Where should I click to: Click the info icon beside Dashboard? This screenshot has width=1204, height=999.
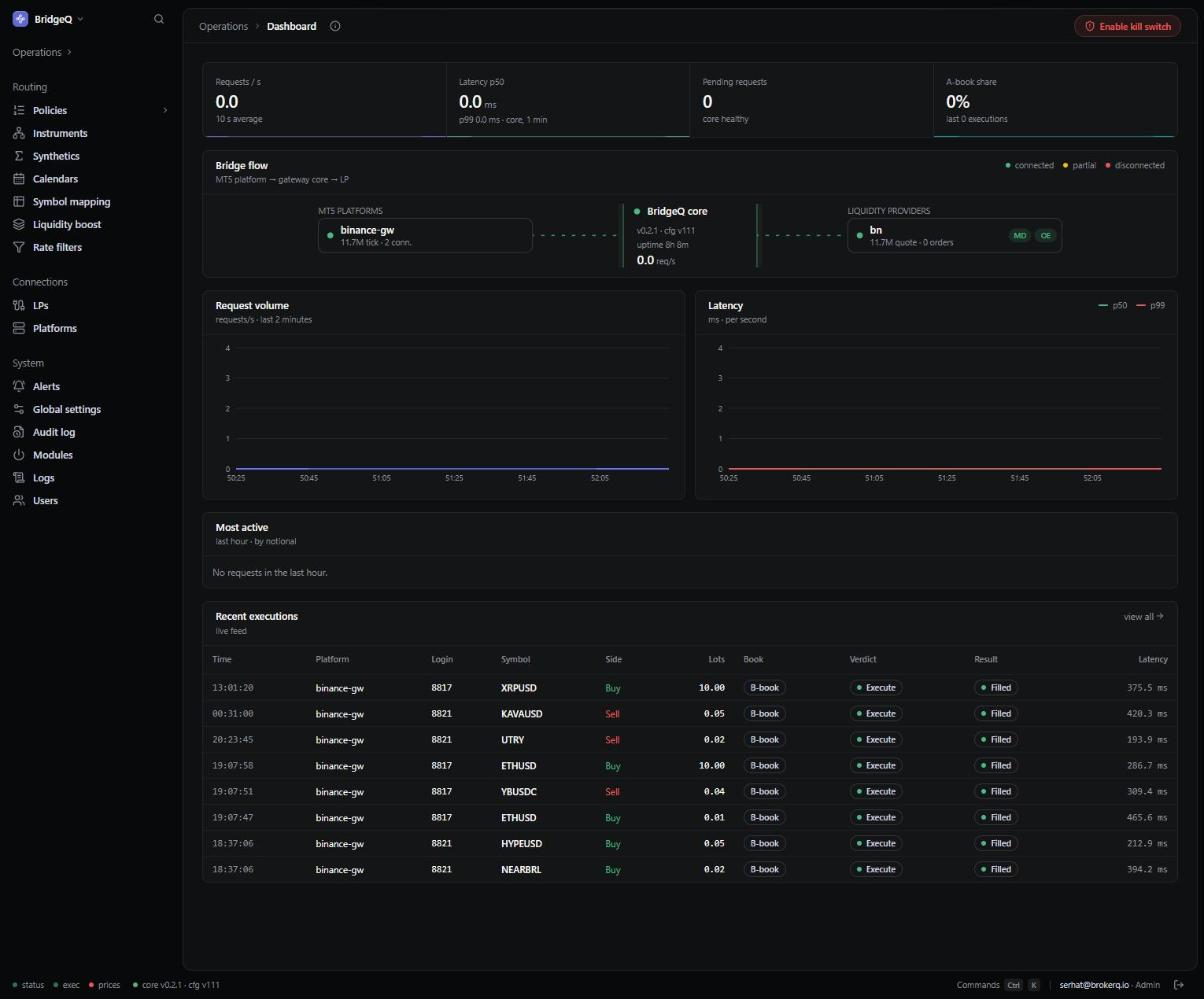(335, 26)
